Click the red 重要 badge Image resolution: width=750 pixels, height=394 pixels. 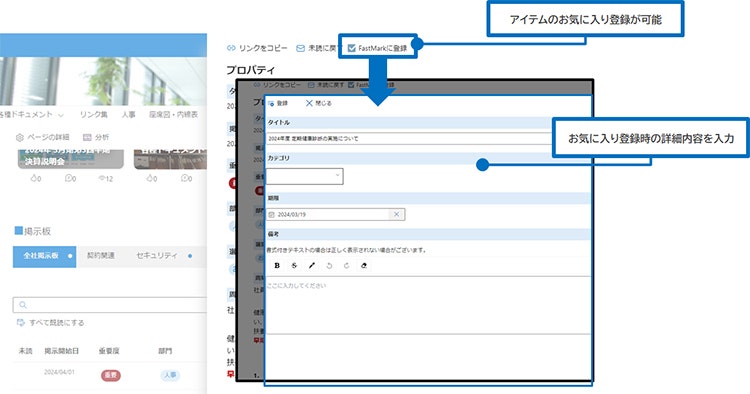pos(110,375)
